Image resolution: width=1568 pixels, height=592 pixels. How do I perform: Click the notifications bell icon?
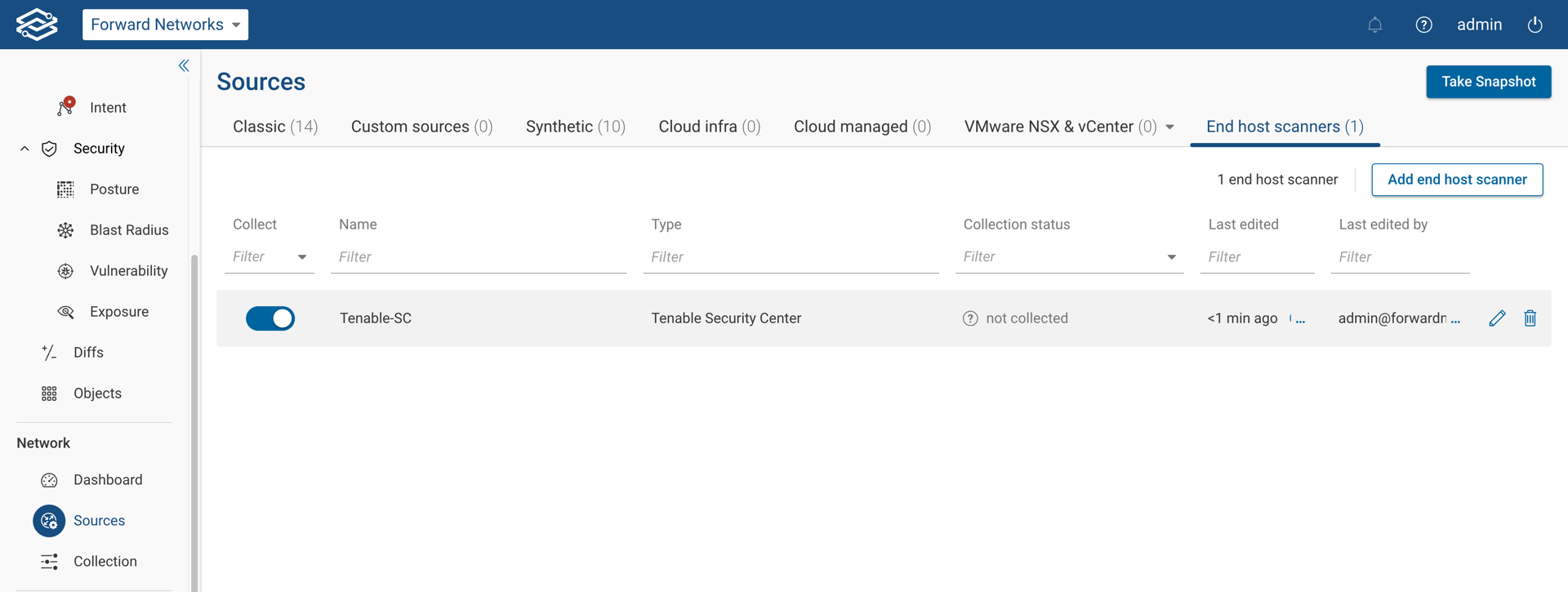tap(1374, 24)
